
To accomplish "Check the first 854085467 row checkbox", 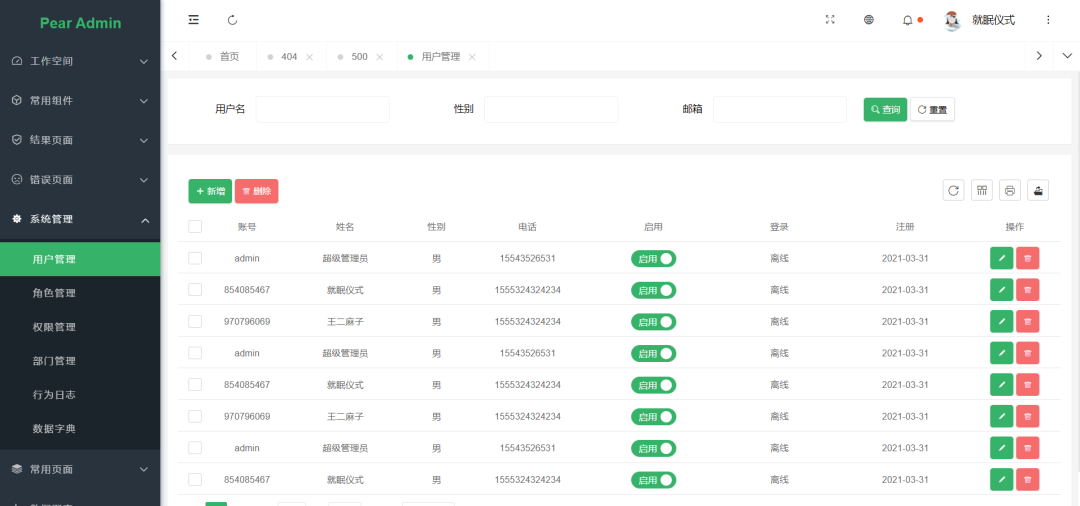I will click(x=195, y=290).
